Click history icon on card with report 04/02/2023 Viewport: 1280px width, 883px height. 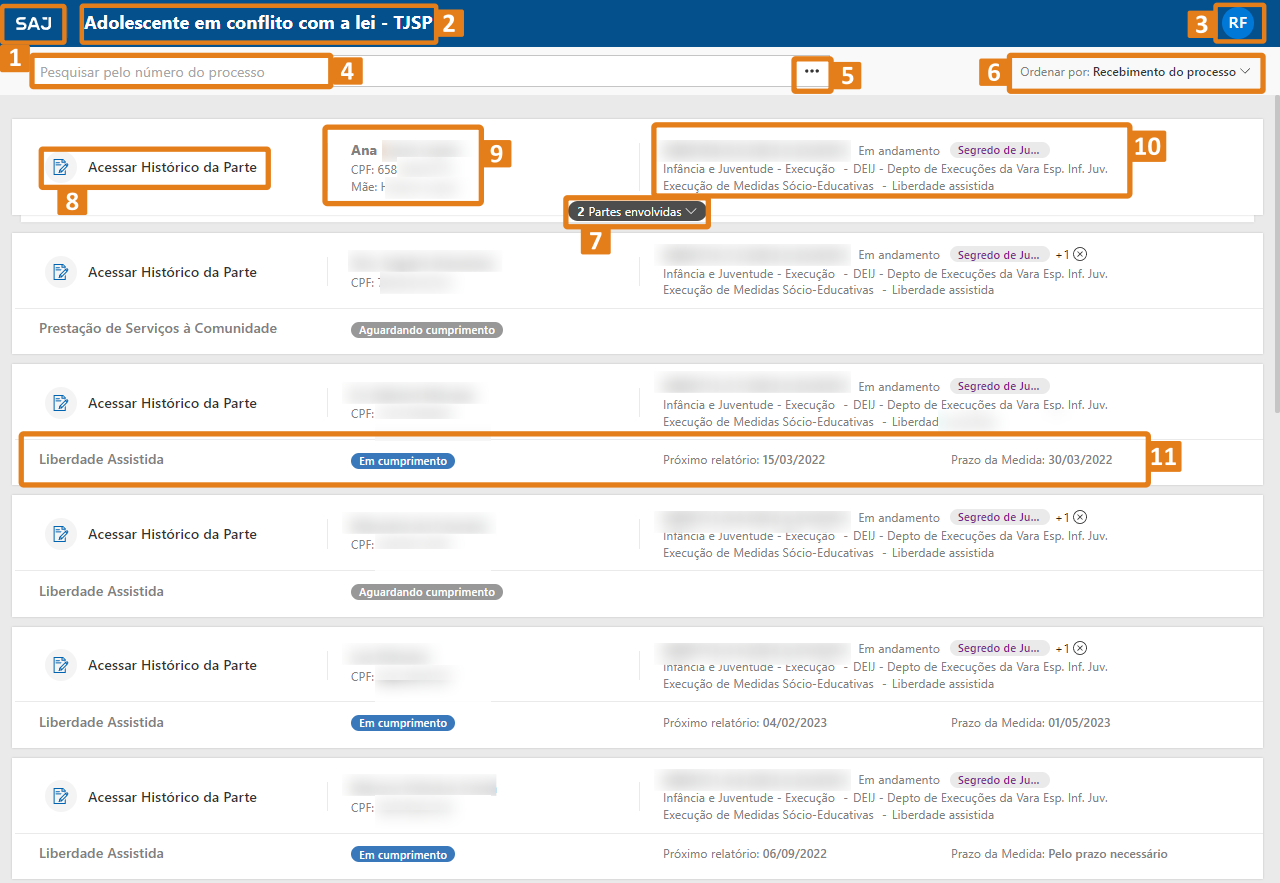click(x=61, y=665)
